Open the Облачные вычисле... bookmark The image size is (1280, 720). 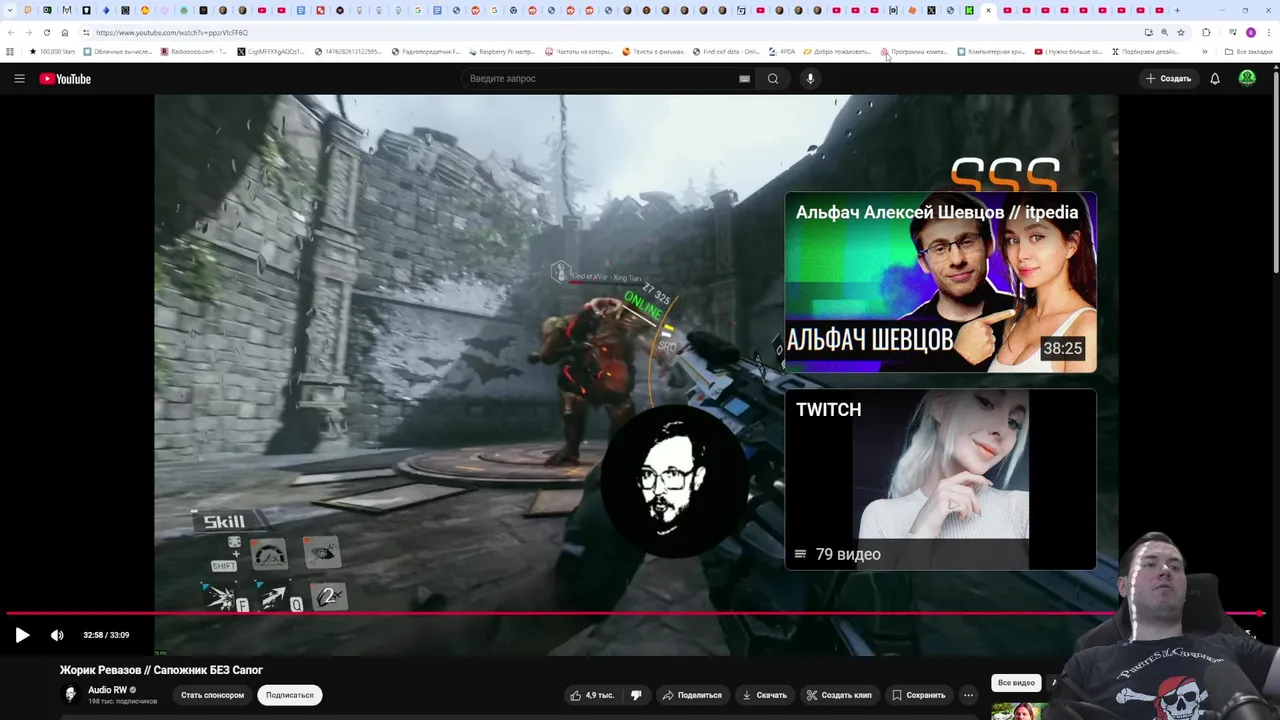[x=118, y=51]
